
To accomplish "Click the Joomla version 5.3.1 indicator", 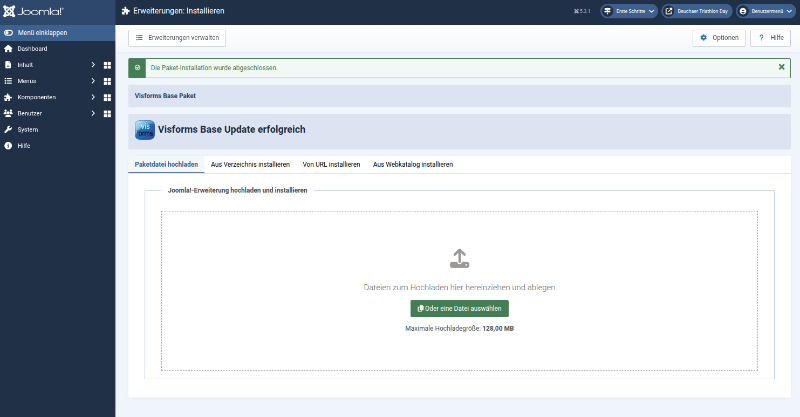I will (x=582, y=11).
